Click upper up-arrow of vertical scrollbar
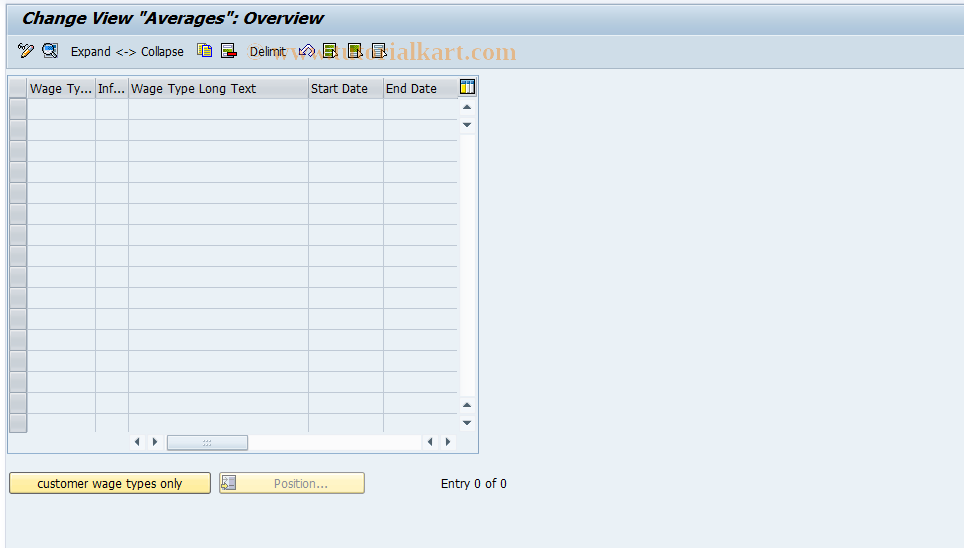The width and height of the screenshot is (964, 548). [x=467, y=107]
